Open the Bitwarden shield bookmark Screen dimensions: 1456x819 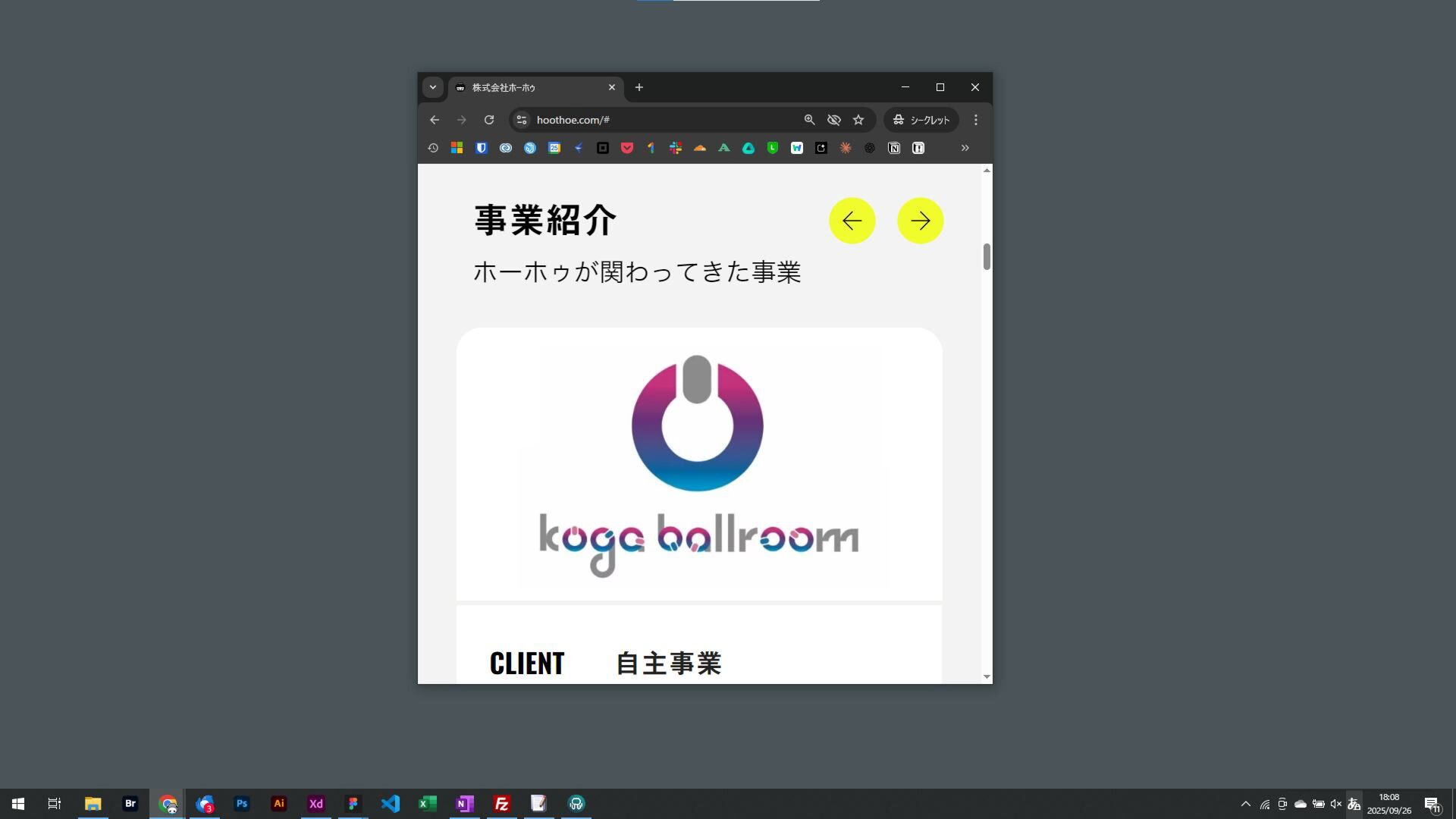point(481,149)
